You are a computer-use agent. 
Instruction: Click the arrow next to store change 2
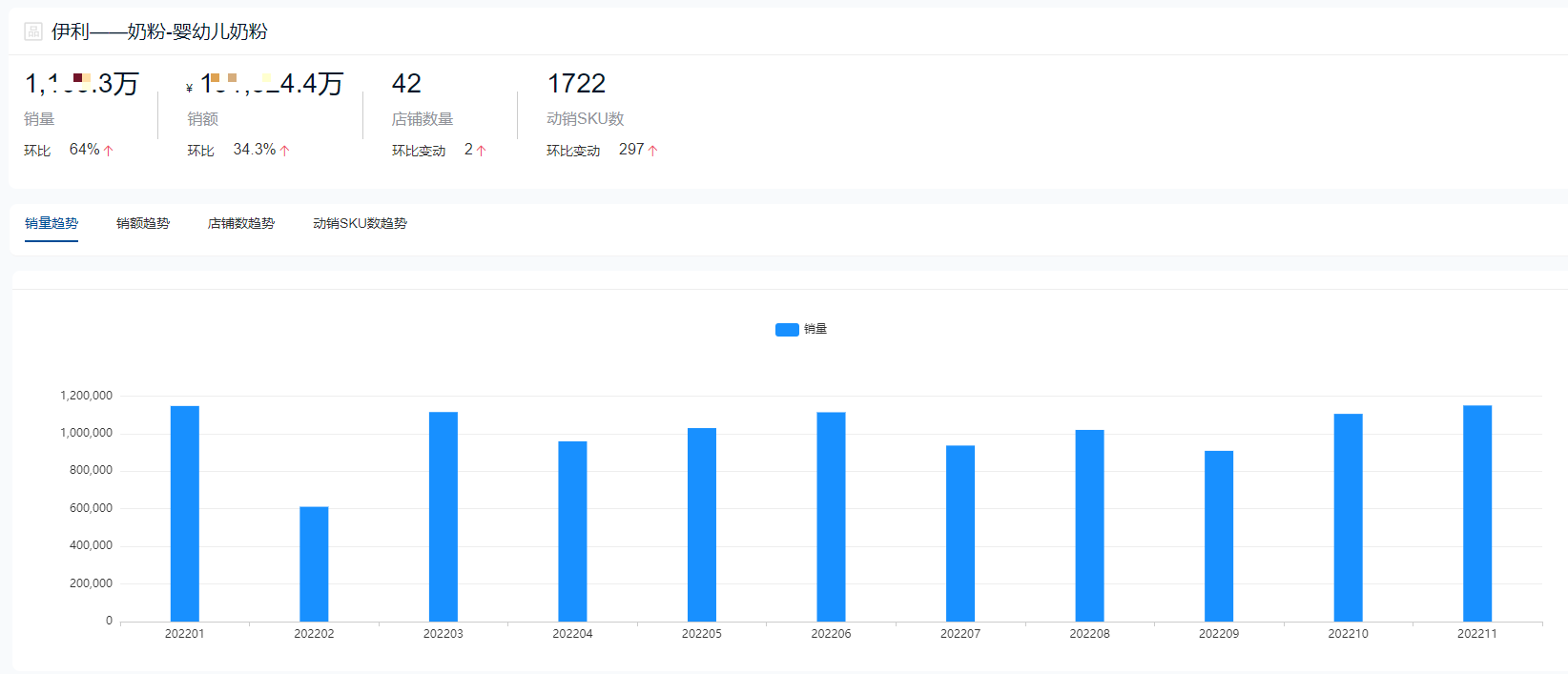point(482,151)
